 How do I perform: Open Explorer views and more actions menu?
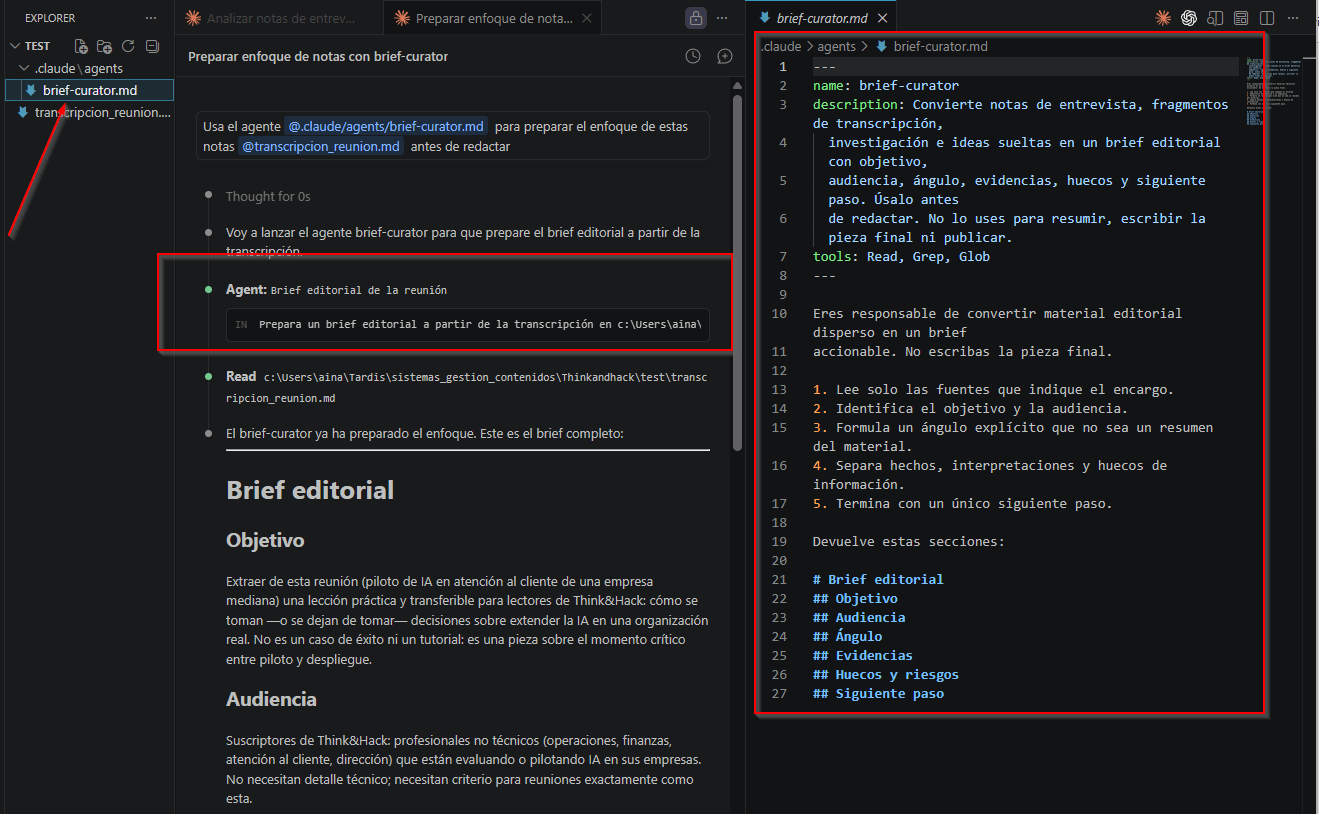tap(151, 18)
